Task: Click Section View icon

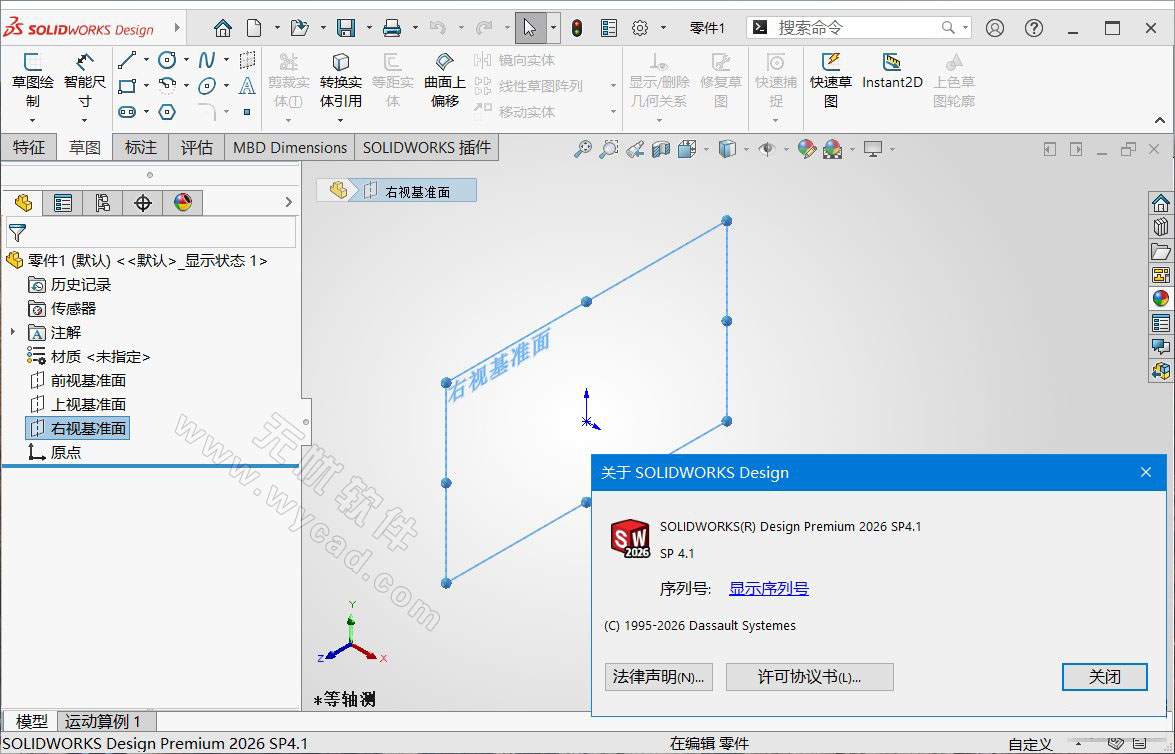Action: [661, 149]
